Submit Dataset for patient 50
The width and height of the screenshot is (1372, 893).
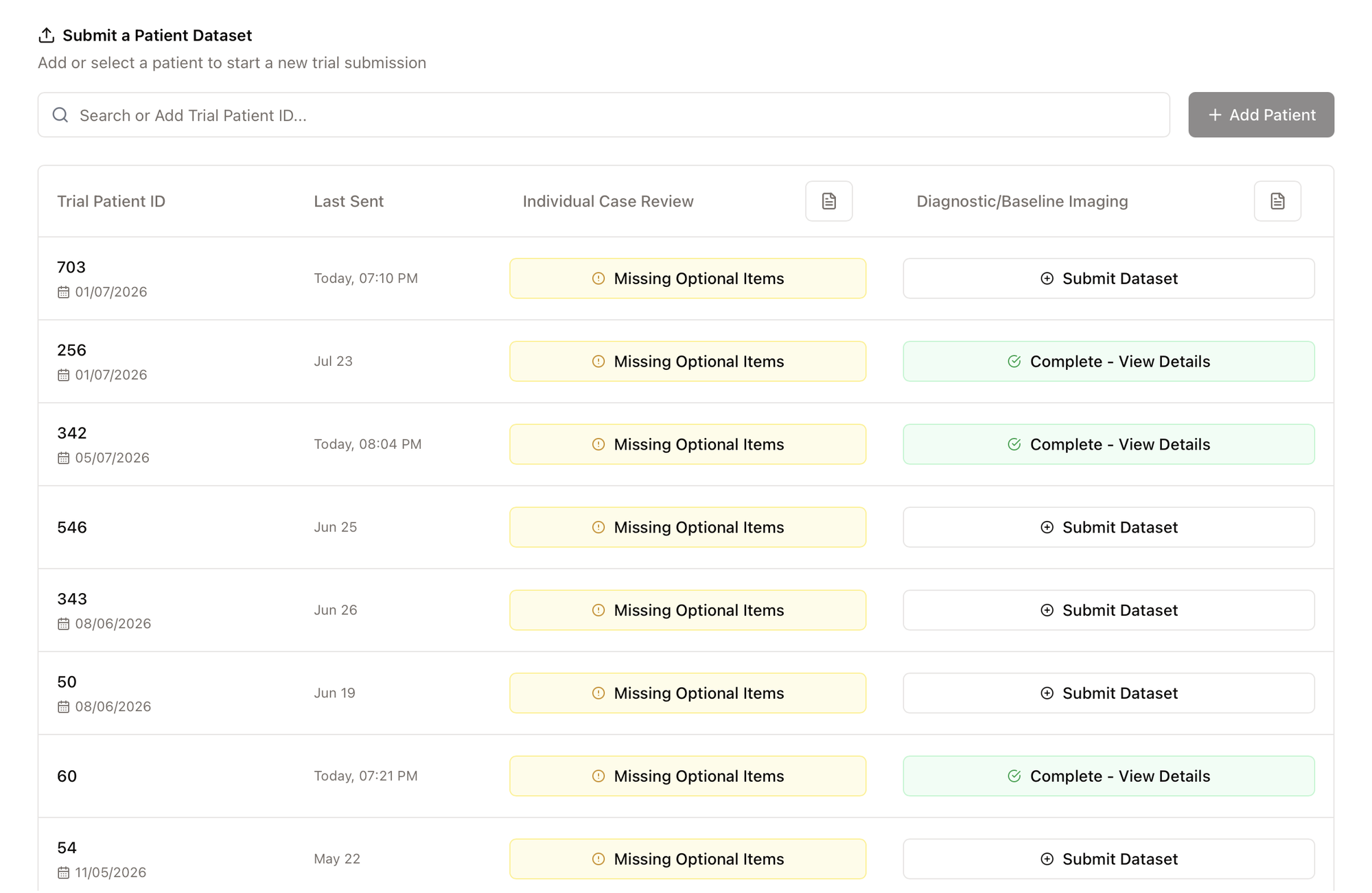pyautogui.click(x=1108, y=693)
